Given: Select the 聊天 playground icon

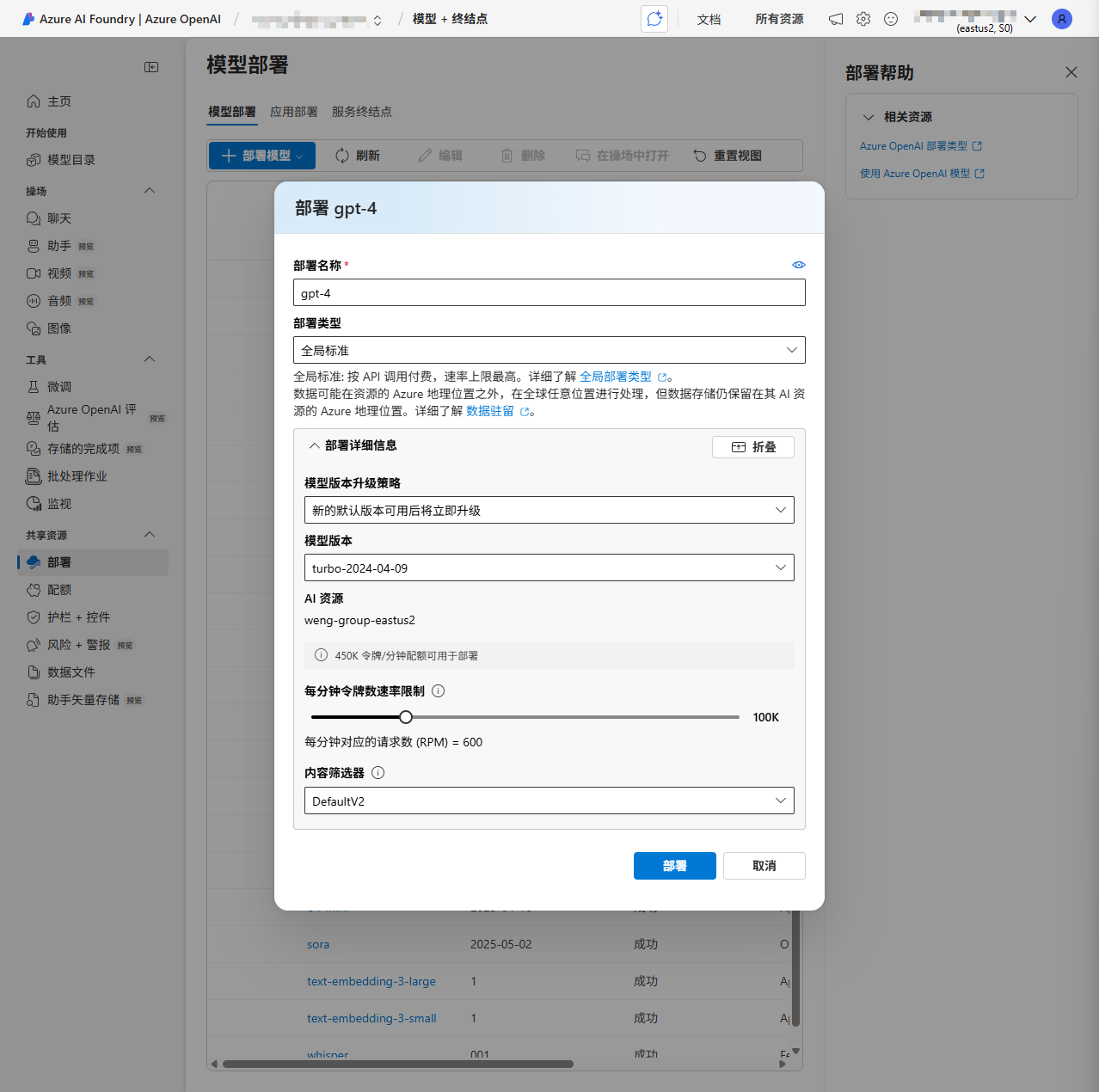Looking at the screenshot, I should point(58,218).
